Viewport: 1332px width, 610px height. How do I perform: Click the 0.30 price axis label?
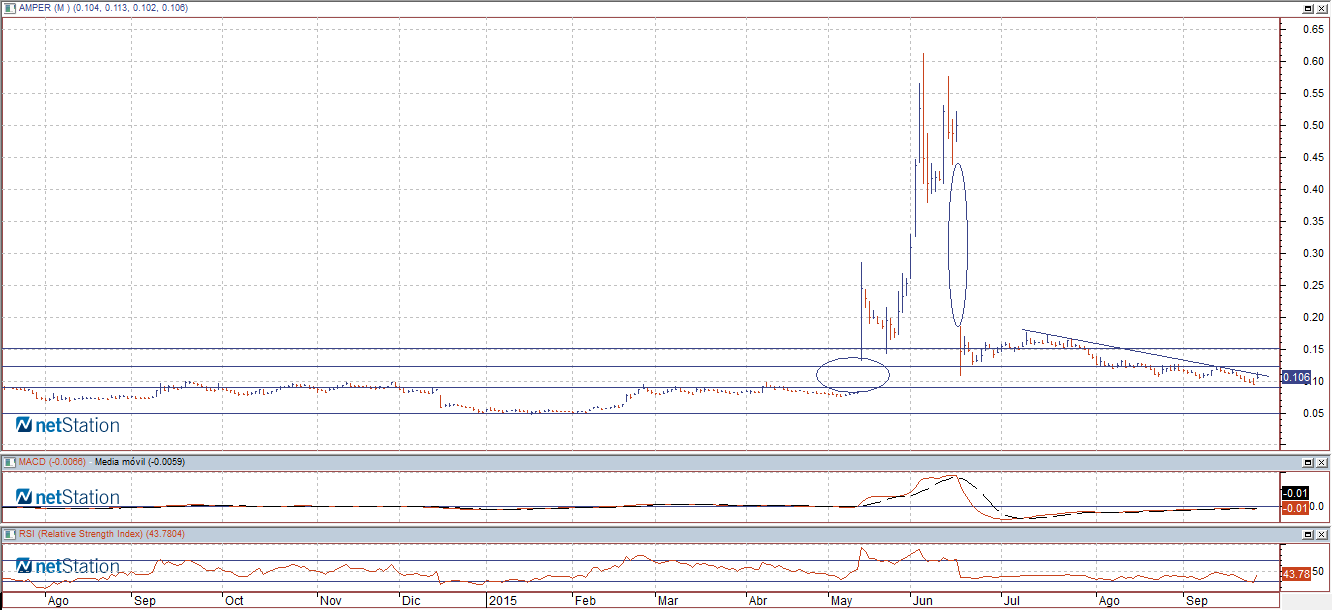pyautogui.click(x=1313, y=253)
